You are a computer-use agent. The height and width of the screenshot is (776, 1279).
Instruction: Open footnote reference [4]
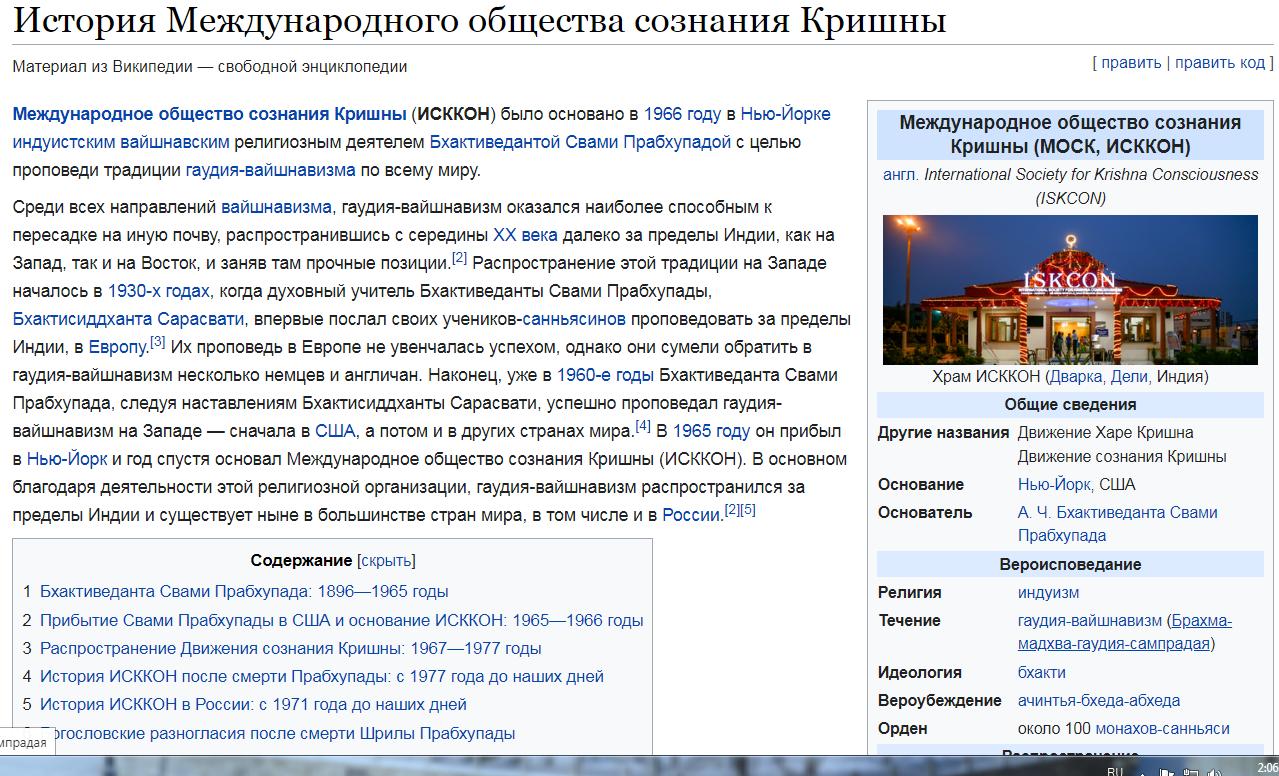(x=643, y=426)
